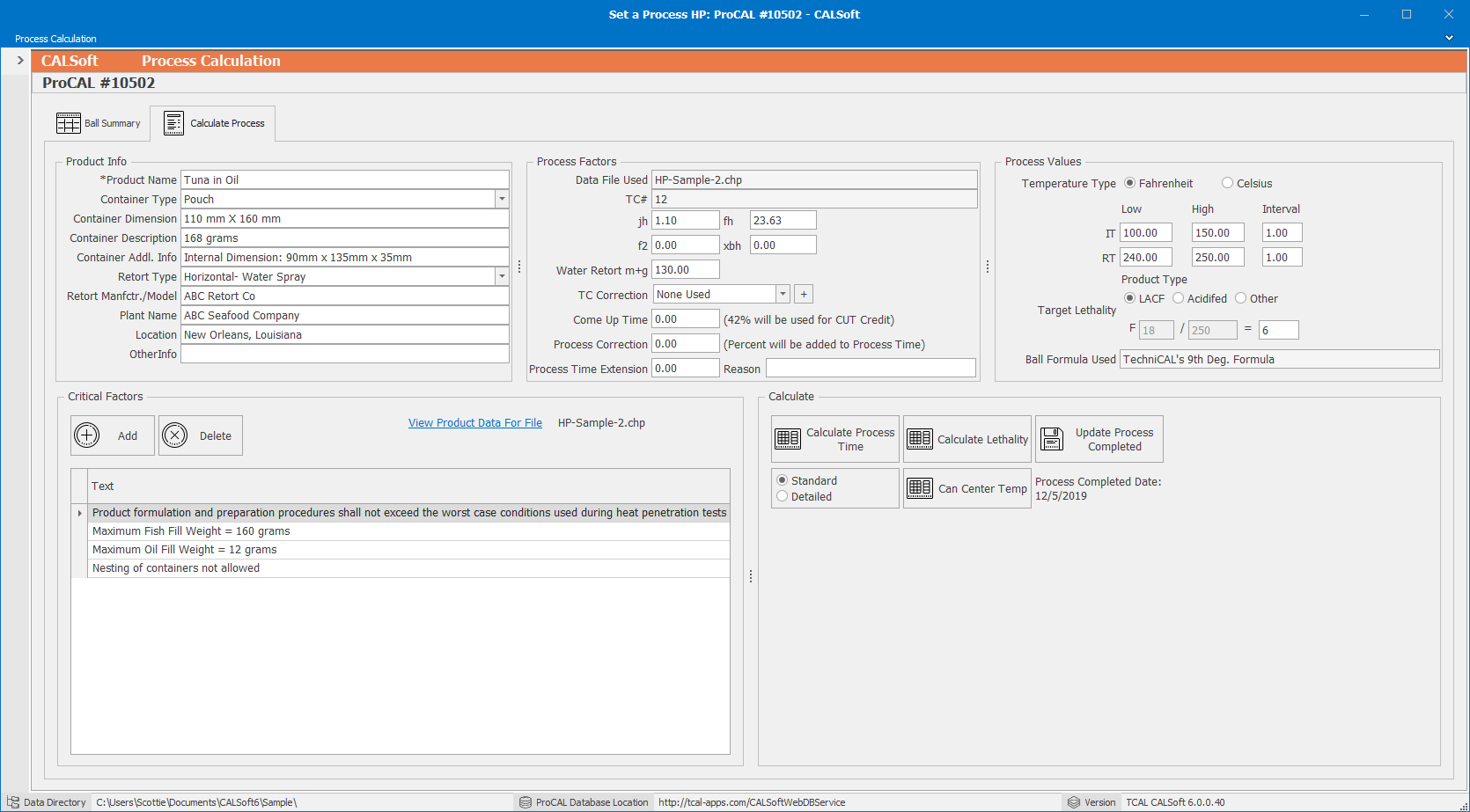Image resolution: width=1470 pixels, height=812 pixels.
Task: Click the Add plus circle icon
Action: [87, 435]
